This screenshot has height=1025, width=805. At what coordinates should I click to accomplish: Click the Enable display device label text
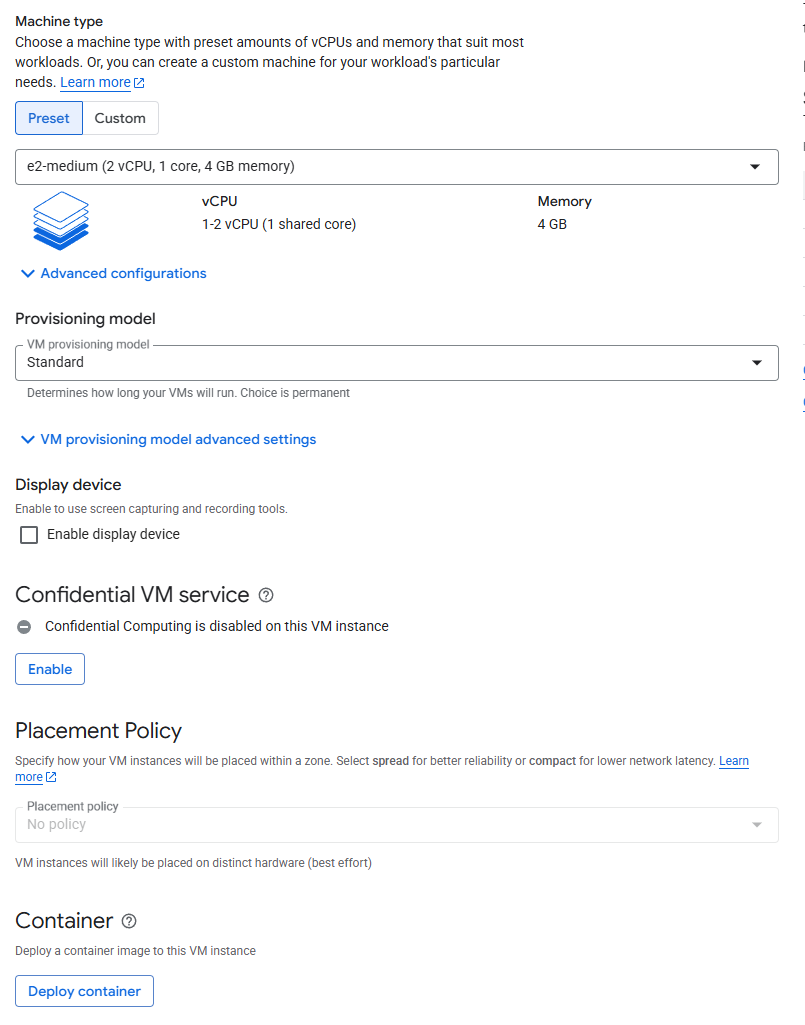tap(113, 535)
